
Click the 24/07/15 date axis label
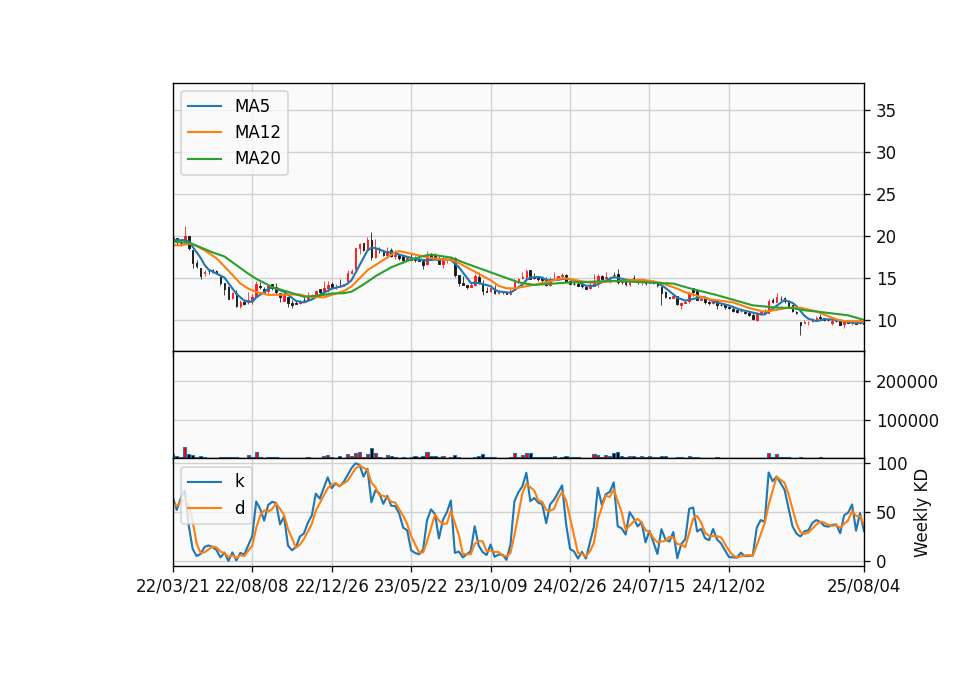(648, 586)
